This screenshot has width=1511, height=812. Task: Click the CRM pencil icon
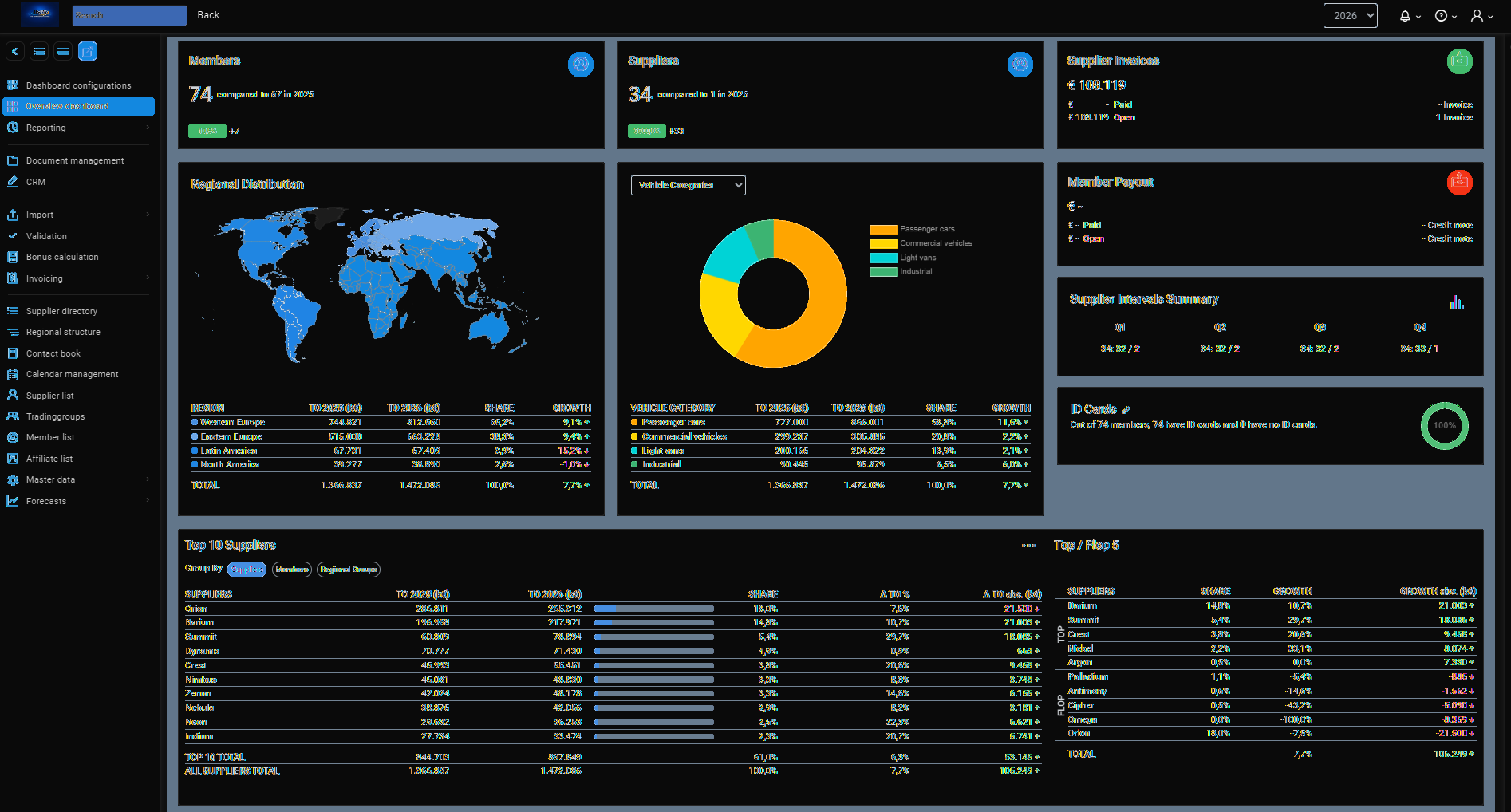[13, 182]
